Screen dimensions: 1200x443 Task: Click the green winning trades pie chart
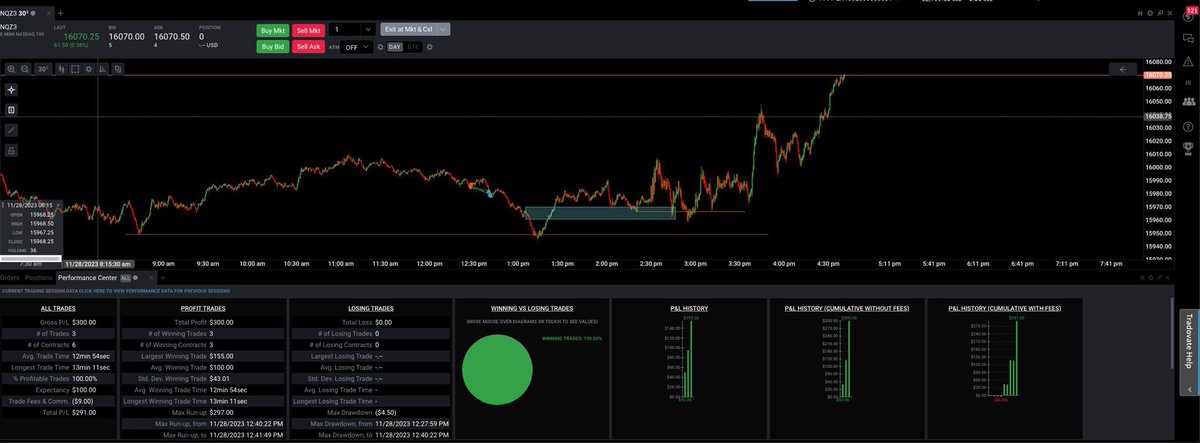pos(498,369)
